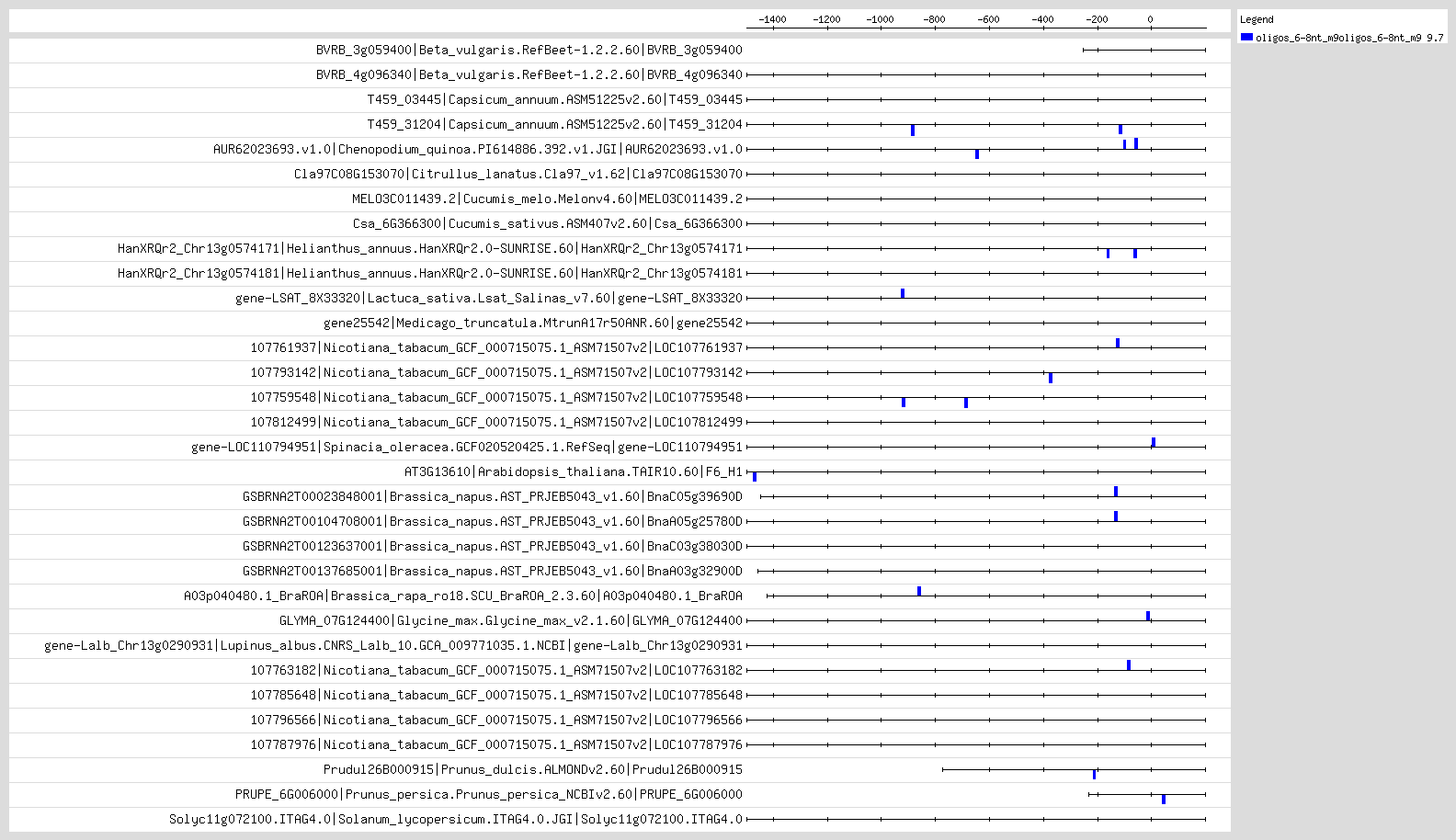Click the -400 axis tick label

click(1042, 19)
